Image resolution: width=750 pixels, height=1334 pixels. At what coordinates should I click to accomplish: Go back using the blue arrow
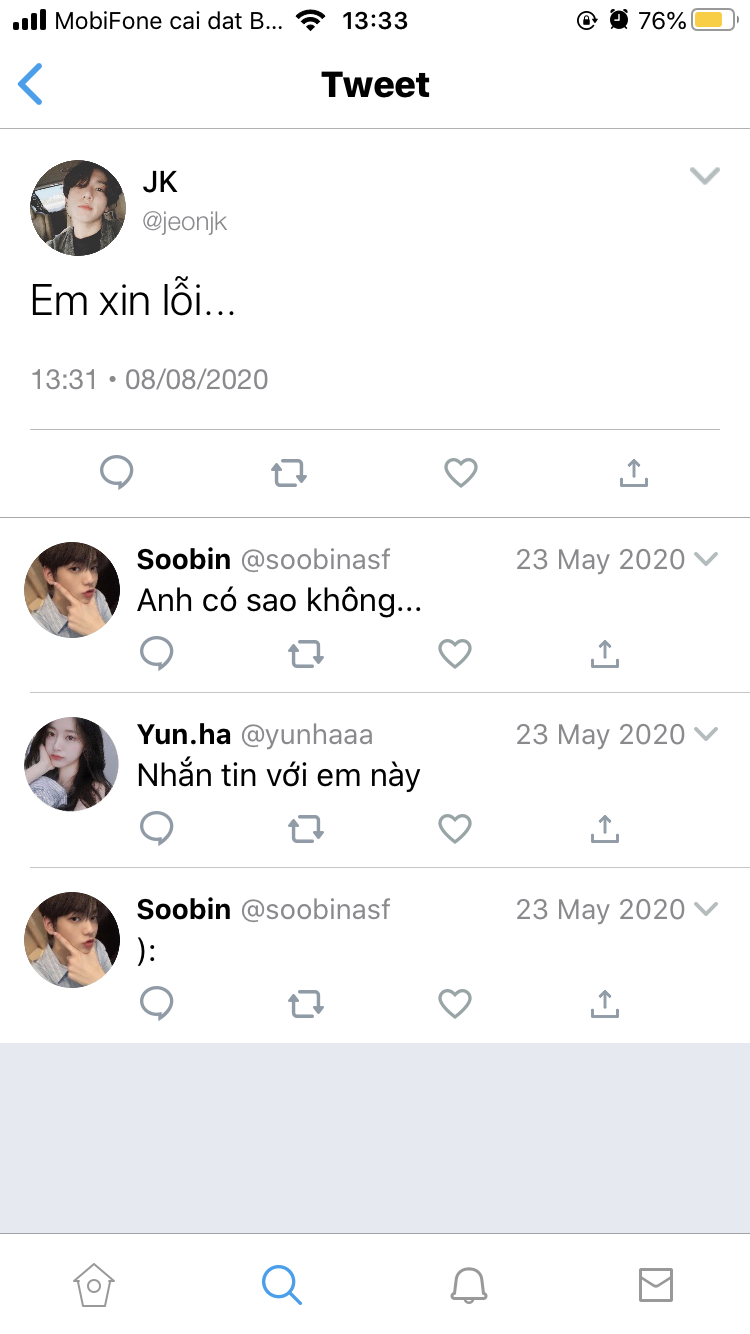31,84
